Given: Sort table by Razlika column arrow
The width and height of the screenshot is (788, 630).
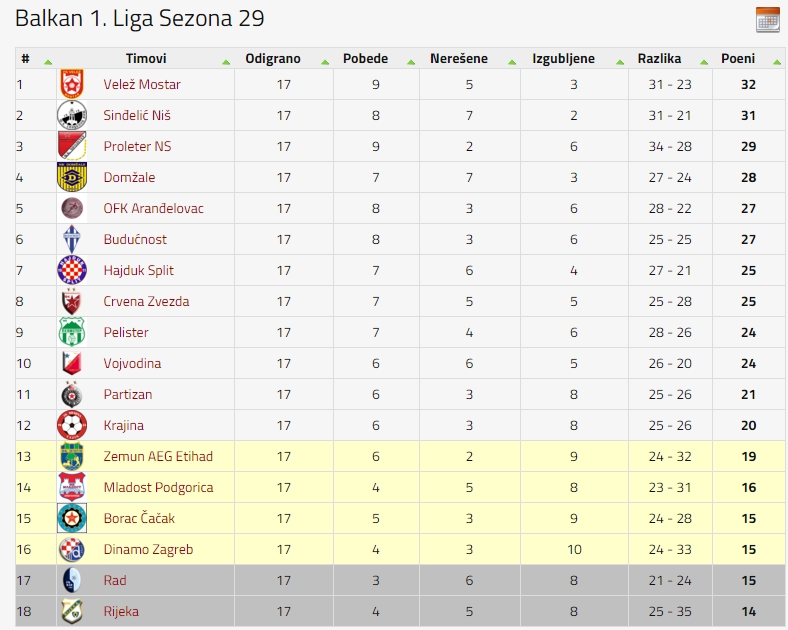Looking at the screenshot, I should tap(704, 62).
